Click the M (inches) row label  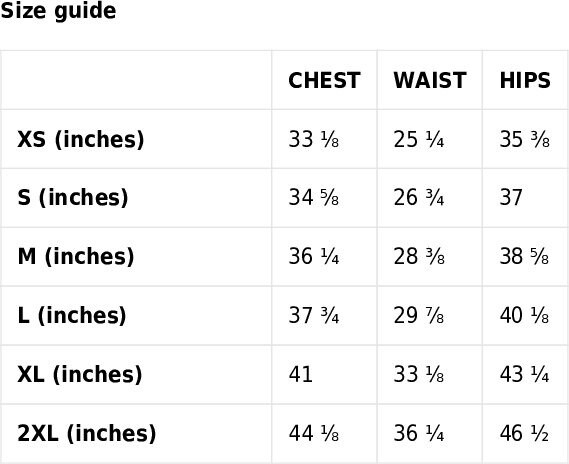[x=75, y=256]
